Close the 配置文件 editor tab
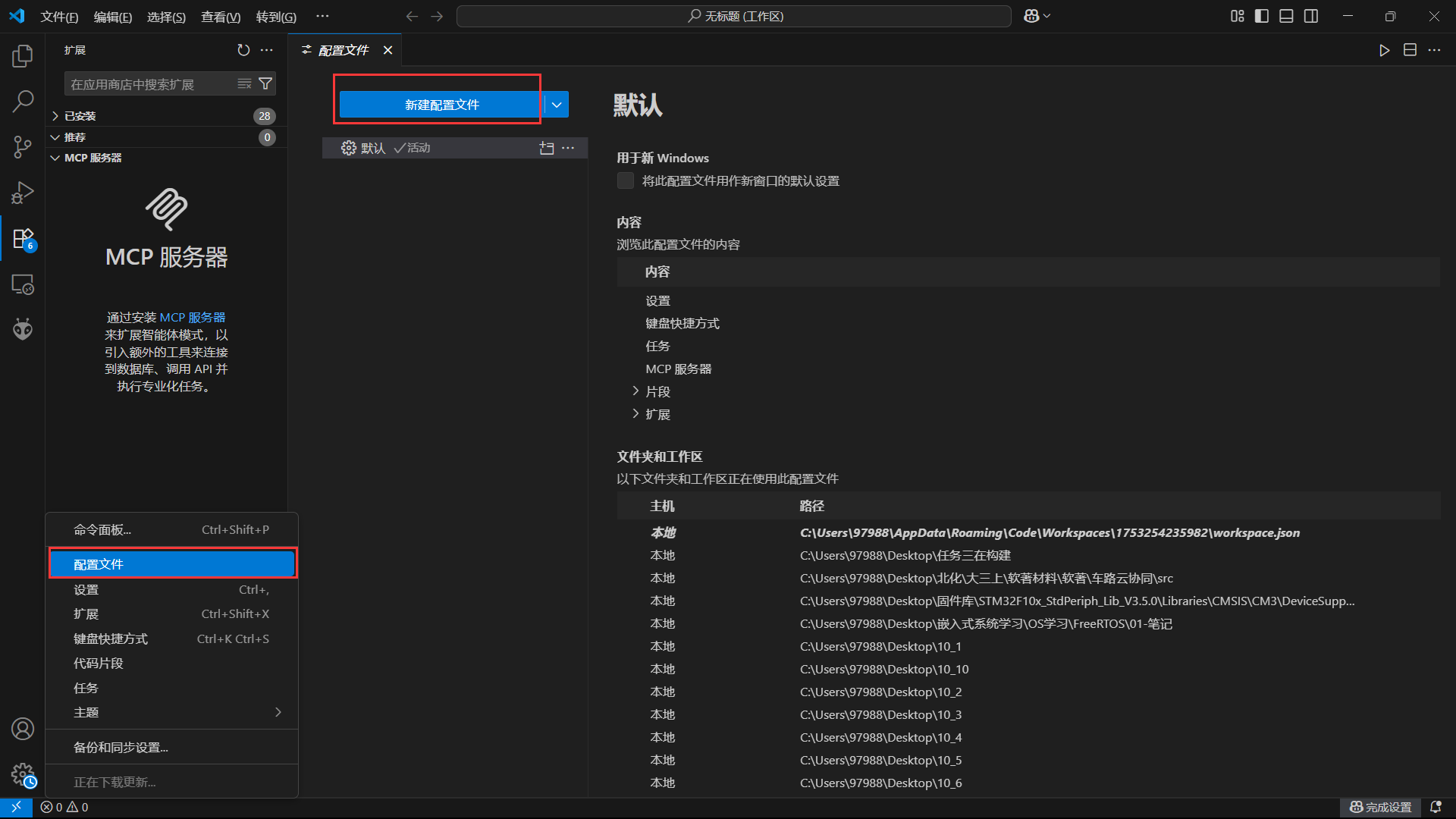The width and height of the screenshot is (1456, 819). (388, 50)
